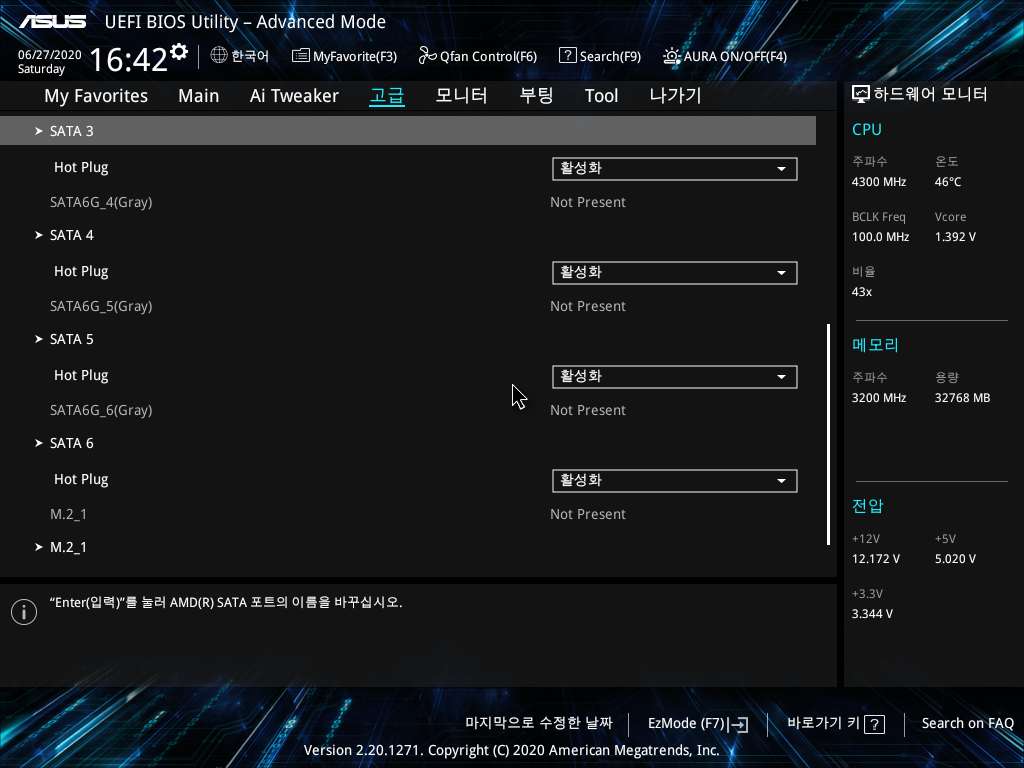Image resolution: width=1024 pixels, height=768 pixels.
Task: Change language via 한국어 button
Action: [x=240, y=56]
